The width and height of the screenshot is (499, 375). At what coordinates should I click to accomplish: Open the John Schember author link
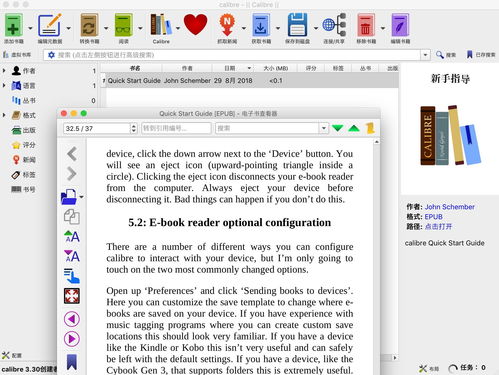pos(449,207)
